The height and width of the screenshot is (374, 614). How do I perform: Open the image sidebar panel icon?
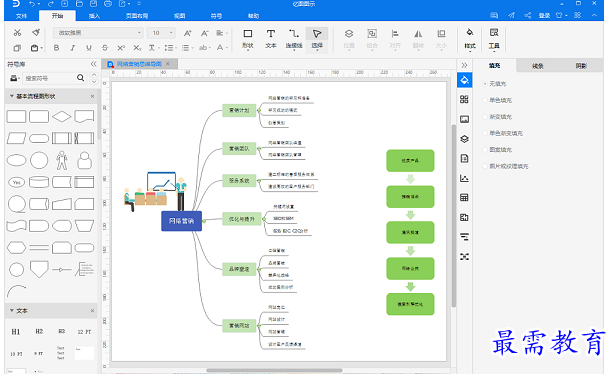pos(464,119)
